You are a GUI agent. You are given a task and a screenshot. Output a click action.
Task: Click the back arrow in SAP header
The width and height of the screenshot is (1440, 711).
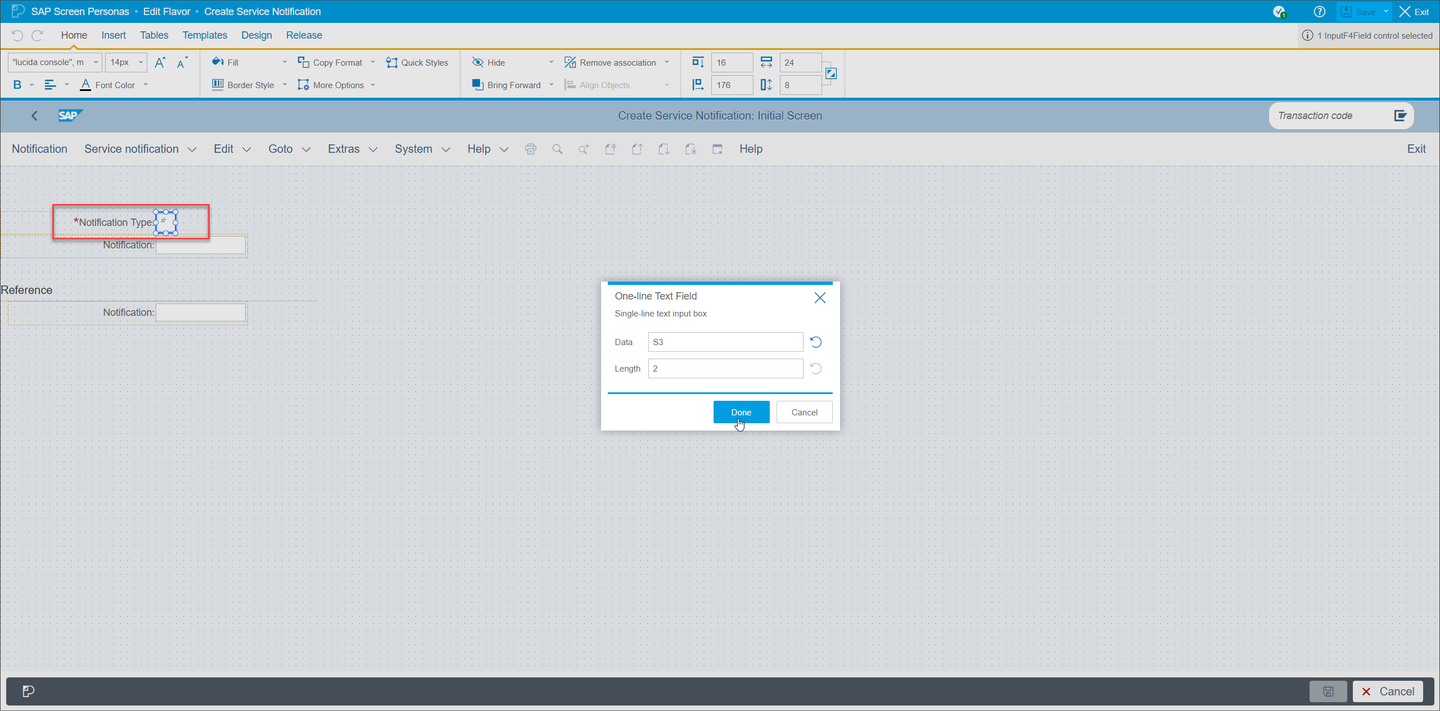click(35, 116)
